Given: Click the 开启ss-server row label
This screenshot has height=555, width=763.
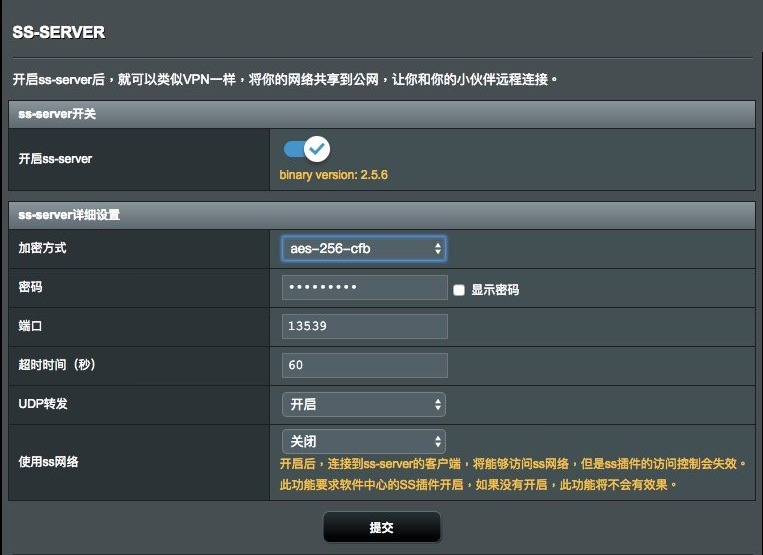Looking at the screenshot, I should [x=55, y=159].
